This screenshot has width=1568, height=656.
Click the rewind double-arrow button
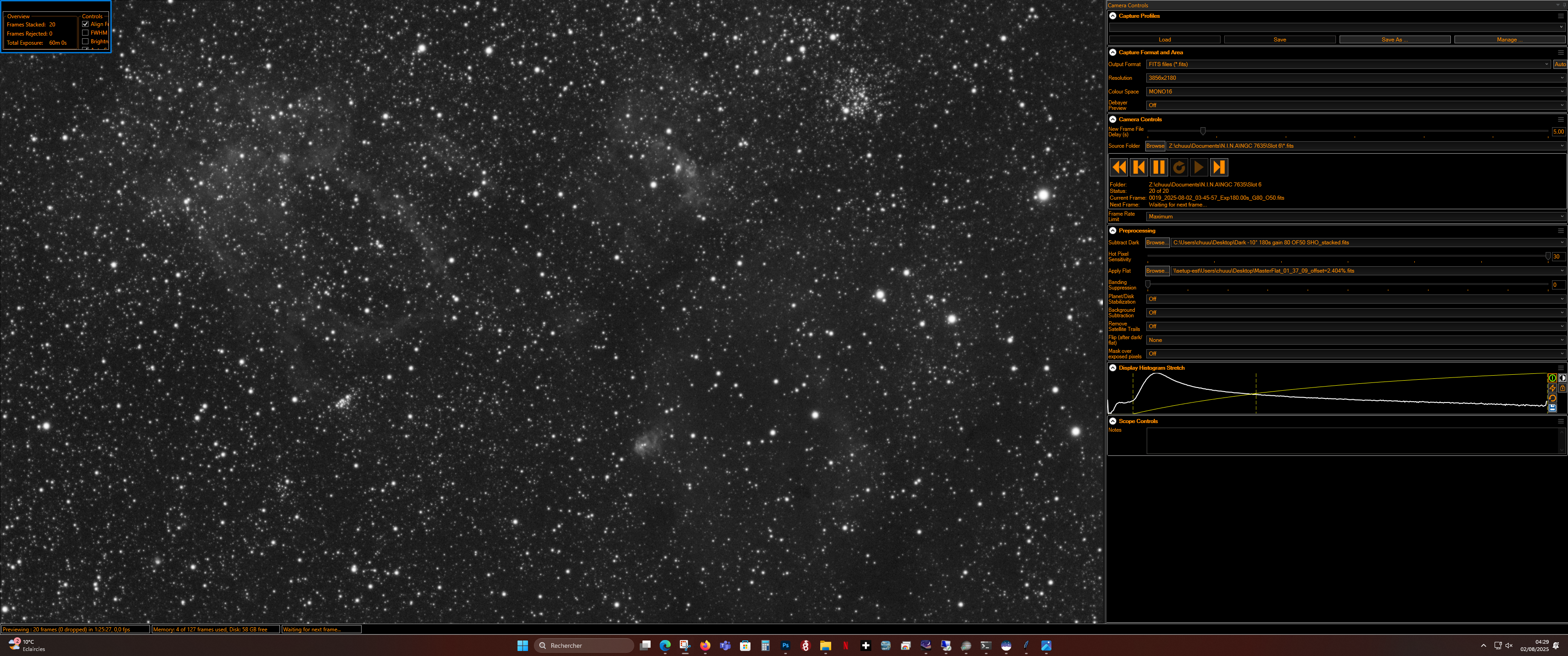click(x=1119, y=167)
